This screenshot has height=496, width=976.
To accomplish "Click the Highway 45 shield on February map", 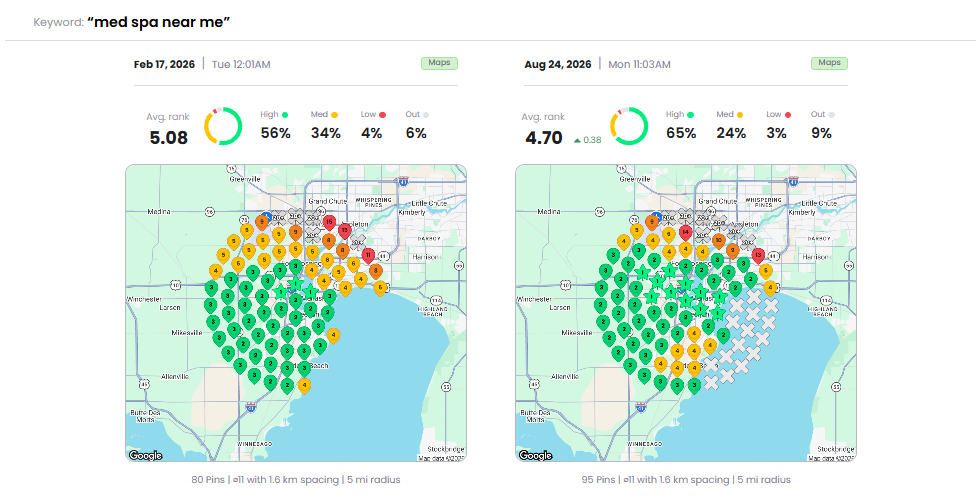I will click(x=144, y=385).
